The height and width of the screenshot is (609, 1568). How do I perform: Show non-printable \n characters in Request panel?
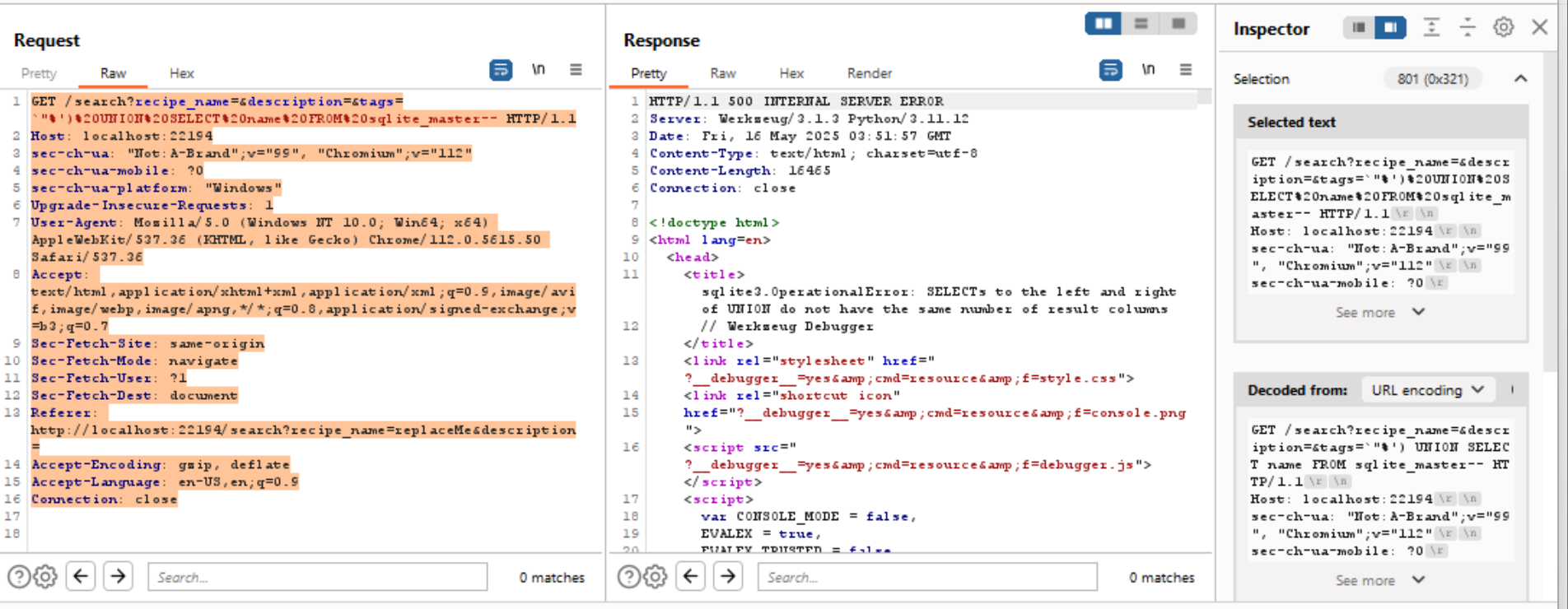pyautogui.click(x=539, y=70)
